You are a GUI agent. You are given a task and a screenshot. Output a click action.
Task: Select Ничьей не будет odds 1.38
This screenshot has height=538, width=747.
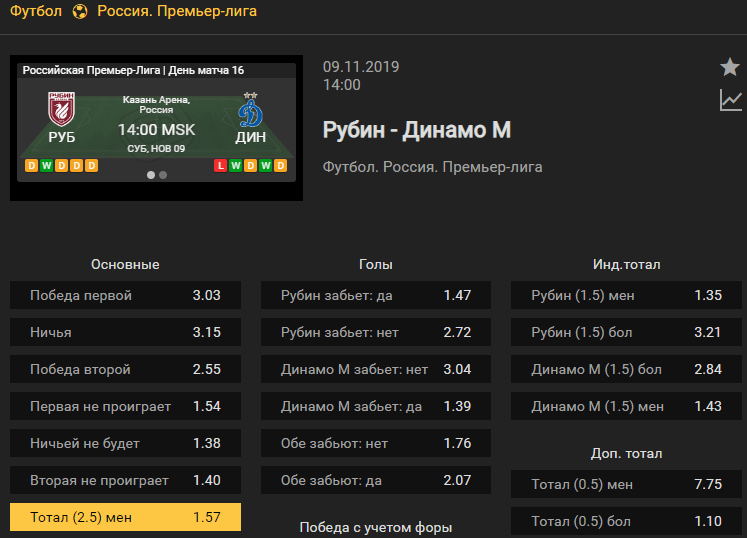(125, 443)
